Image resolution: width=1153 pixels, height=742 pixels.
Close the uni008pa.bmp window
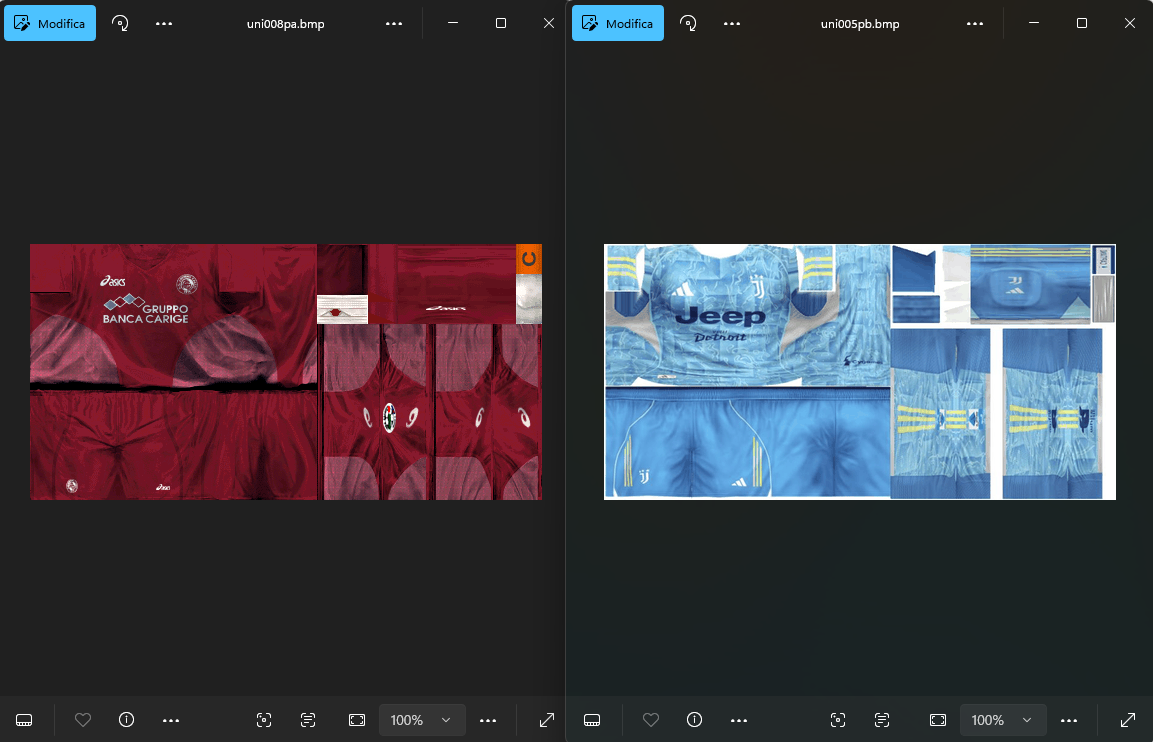click(x=549, y=24)
